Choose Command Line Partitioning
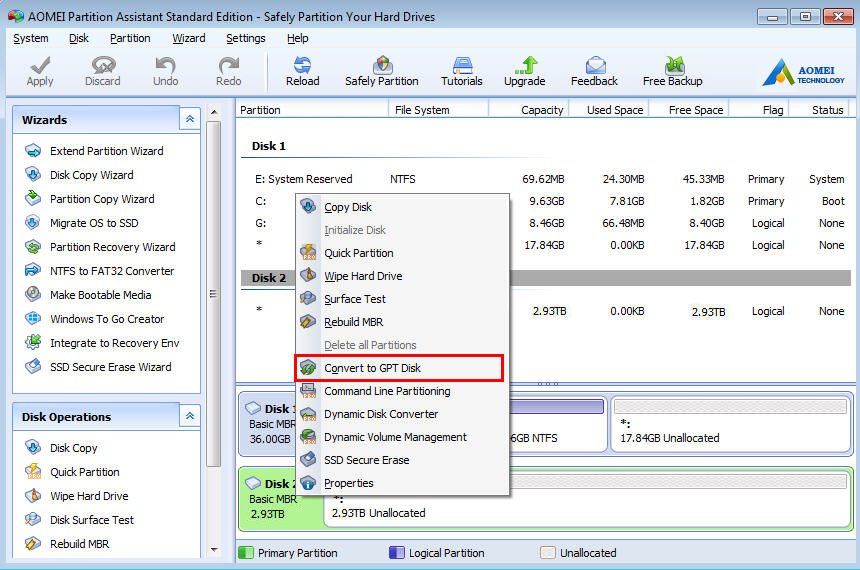The width and height of the screenshot is (860, 570). click(402, 391)
